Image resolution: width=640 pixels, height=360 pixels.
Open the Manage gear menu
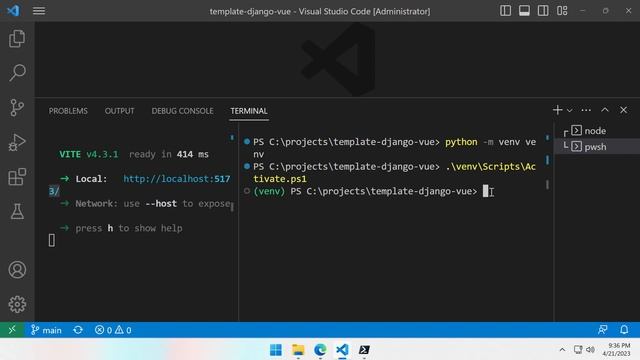[x=17, y=304]
